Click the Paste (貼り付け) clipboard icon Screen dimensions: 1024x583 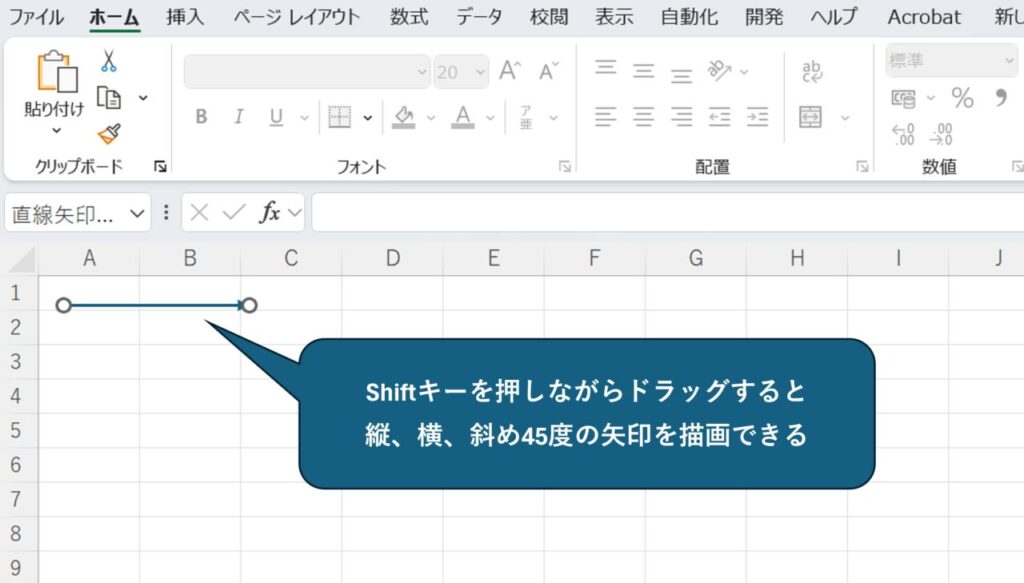pyautogui.click(x=57, y=72)
